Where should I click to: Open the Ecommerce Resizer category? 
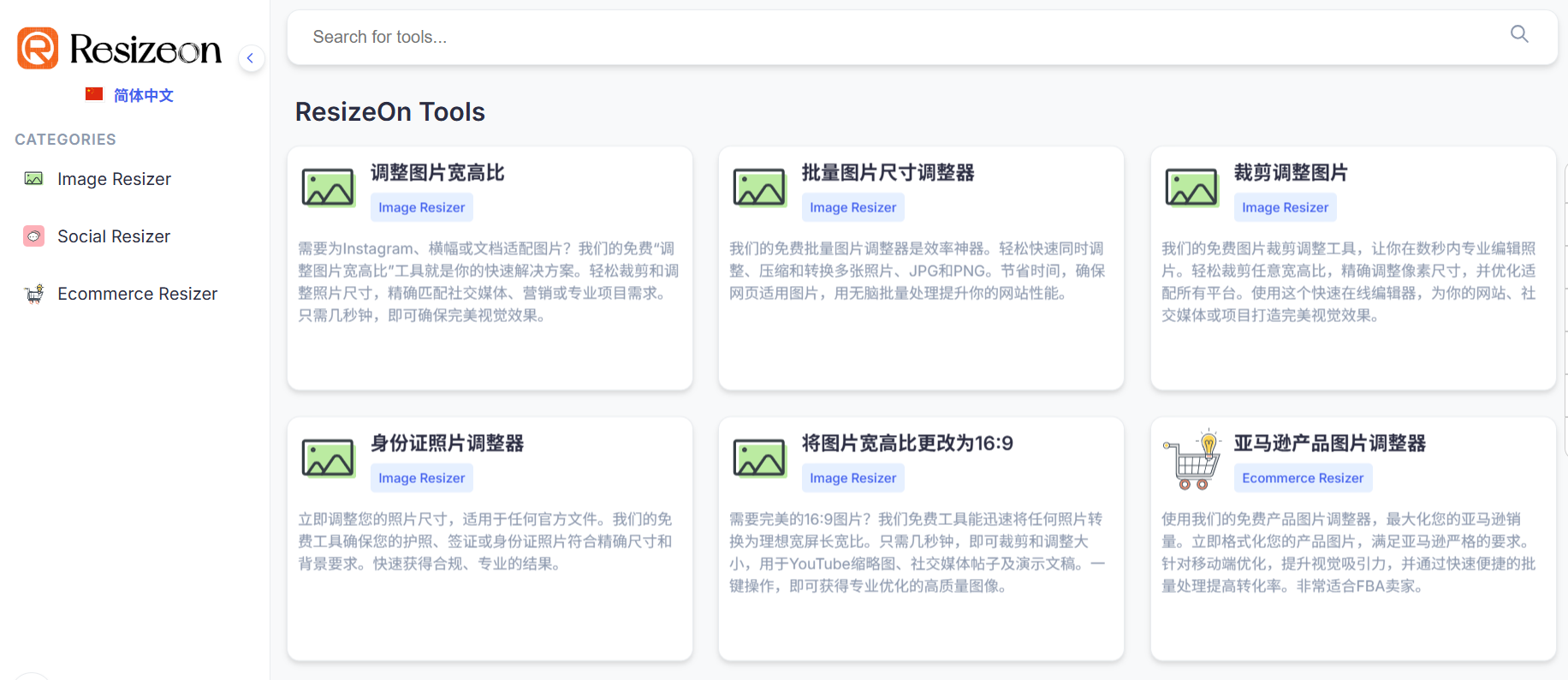137,294
